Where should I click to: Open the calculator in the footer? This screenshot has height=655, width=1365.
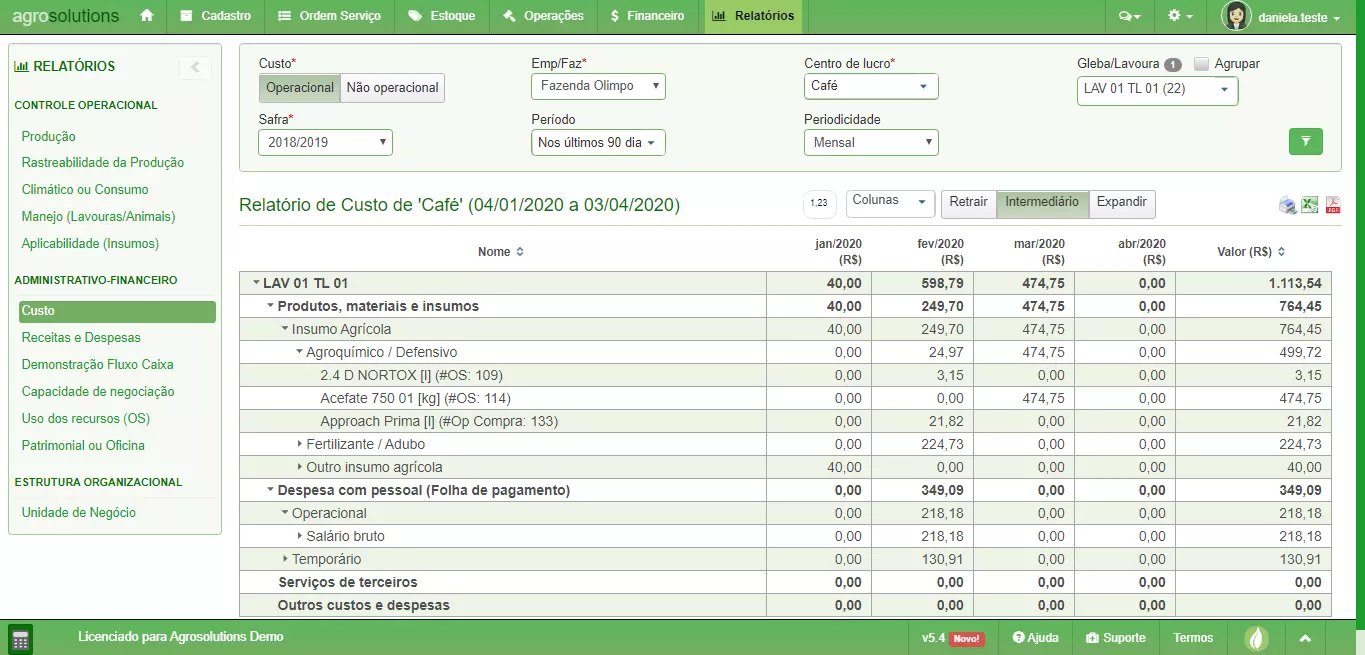coord(20,638)
